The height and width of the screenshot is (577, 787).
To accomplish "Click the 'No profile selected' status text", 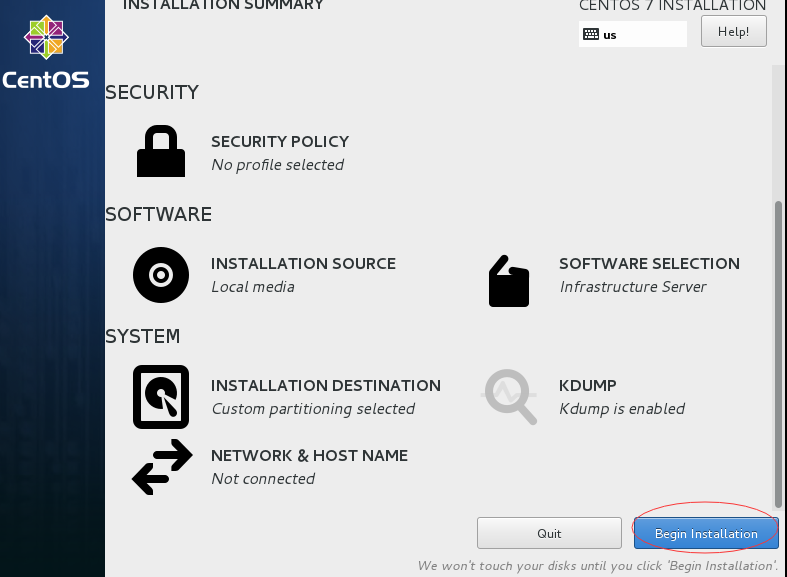I will (x=278, y=165).
